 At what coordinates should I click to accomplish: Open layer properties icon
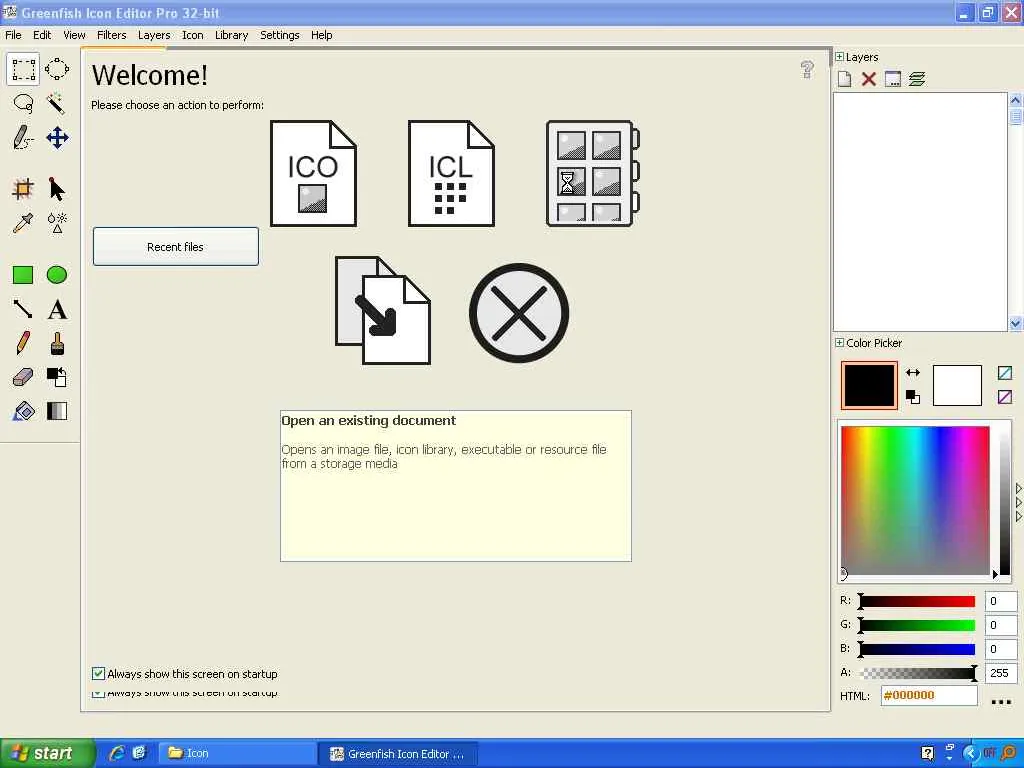coord(893,79)
